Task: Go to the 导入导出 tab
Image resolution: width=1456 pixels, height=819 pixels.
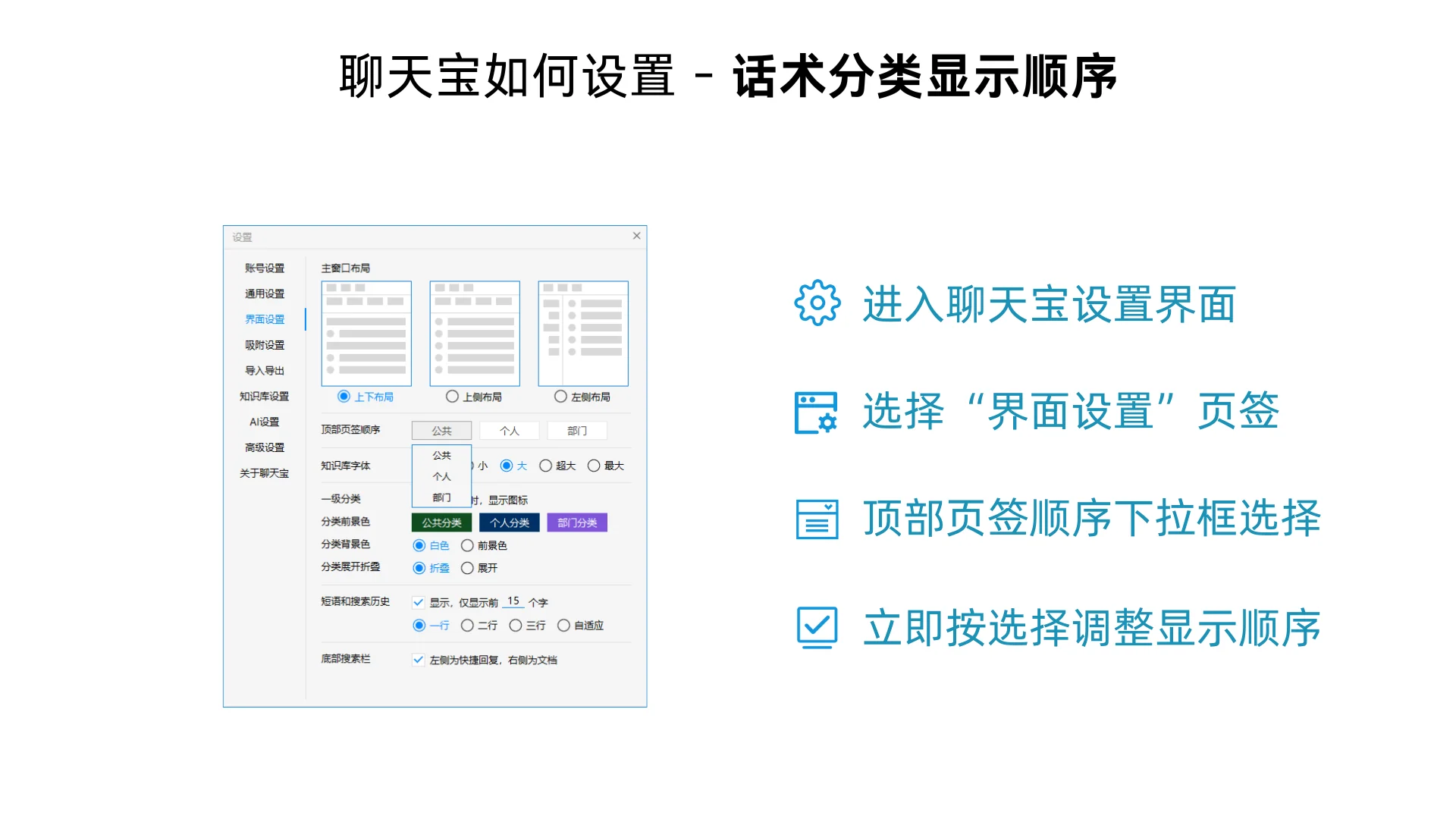Action: [265, 371]
